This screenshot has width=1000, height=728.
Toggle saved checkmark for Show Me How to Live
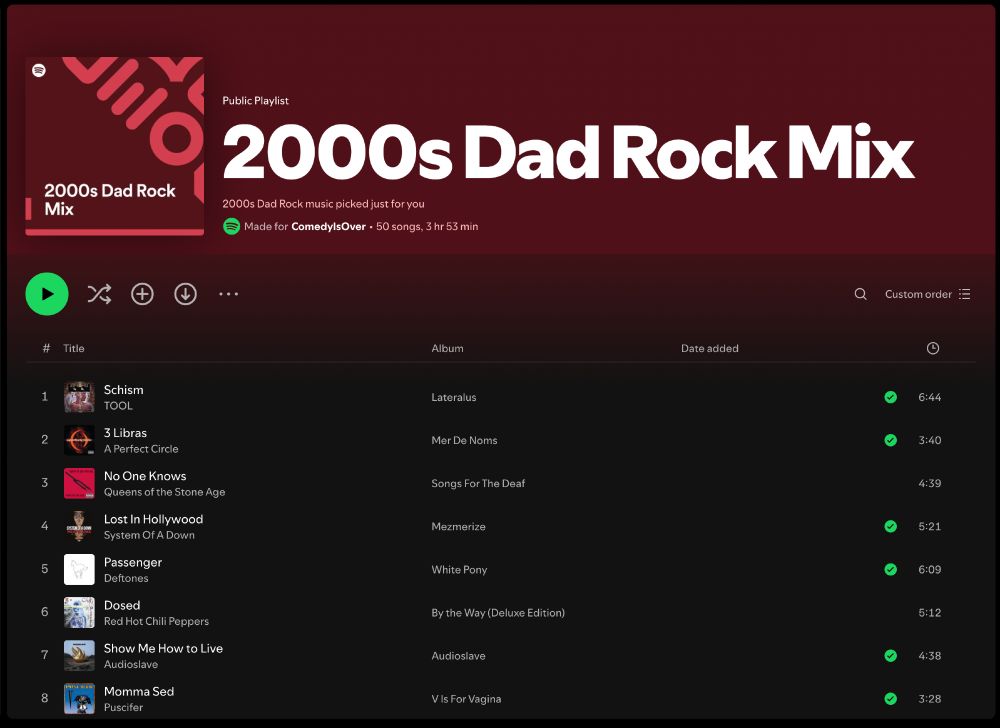[x=891, y=655]
